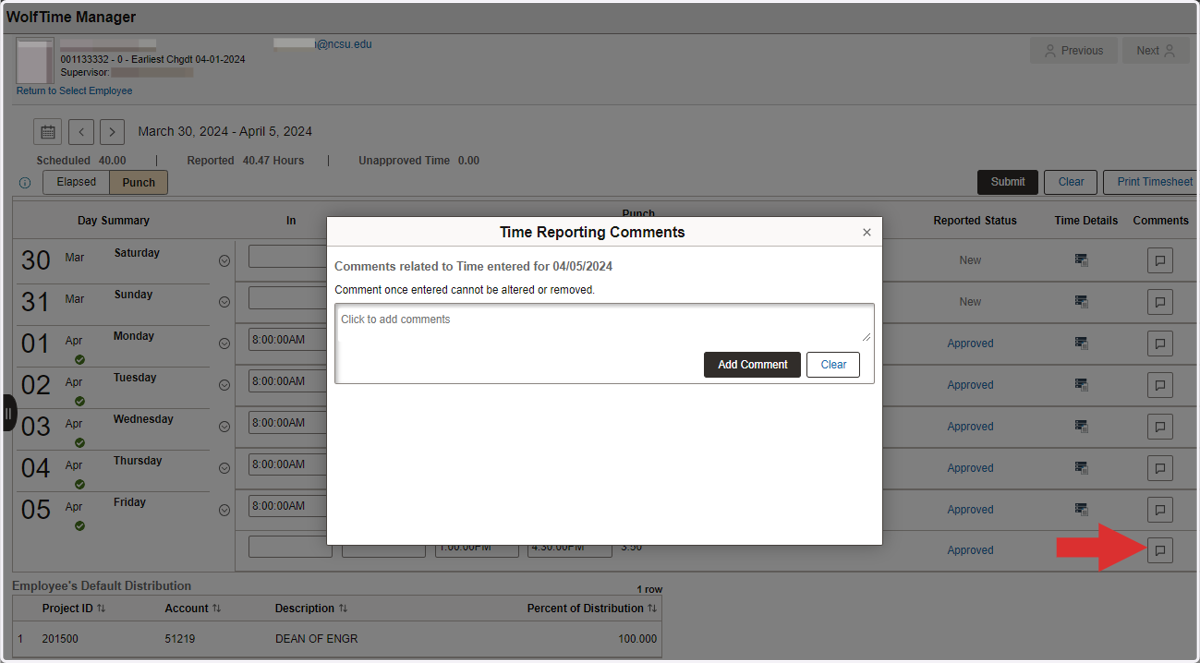Sort by Project ID column arrows
This screenshot has height=663, width=1200.
(x=101, y=608)
